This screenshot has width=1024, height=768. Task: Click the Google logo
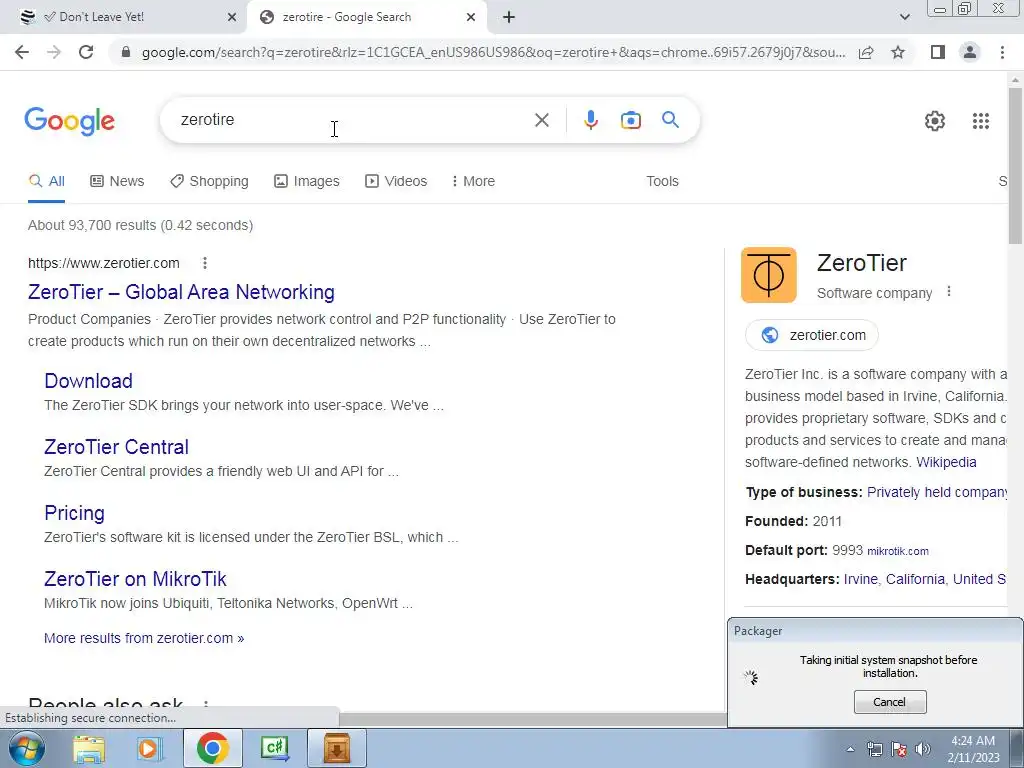click(x=70, y=121)
